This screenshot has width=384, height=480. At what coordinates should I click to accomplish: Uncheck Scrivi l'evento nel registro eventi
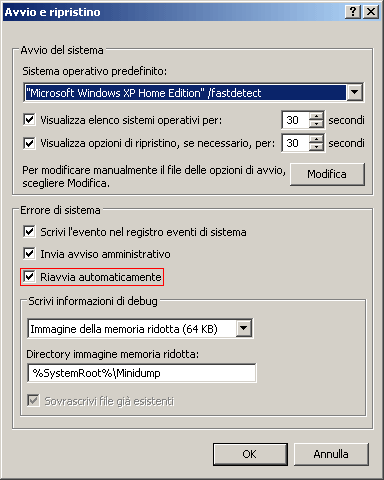tap(29, 231)
